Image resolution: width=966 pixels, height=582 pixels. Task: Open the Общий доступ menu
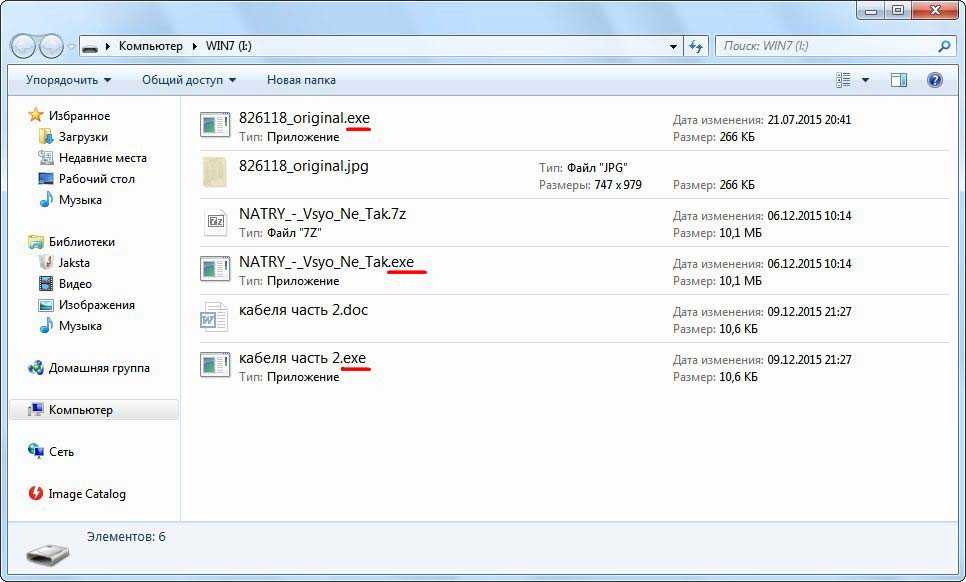[189, 80]
